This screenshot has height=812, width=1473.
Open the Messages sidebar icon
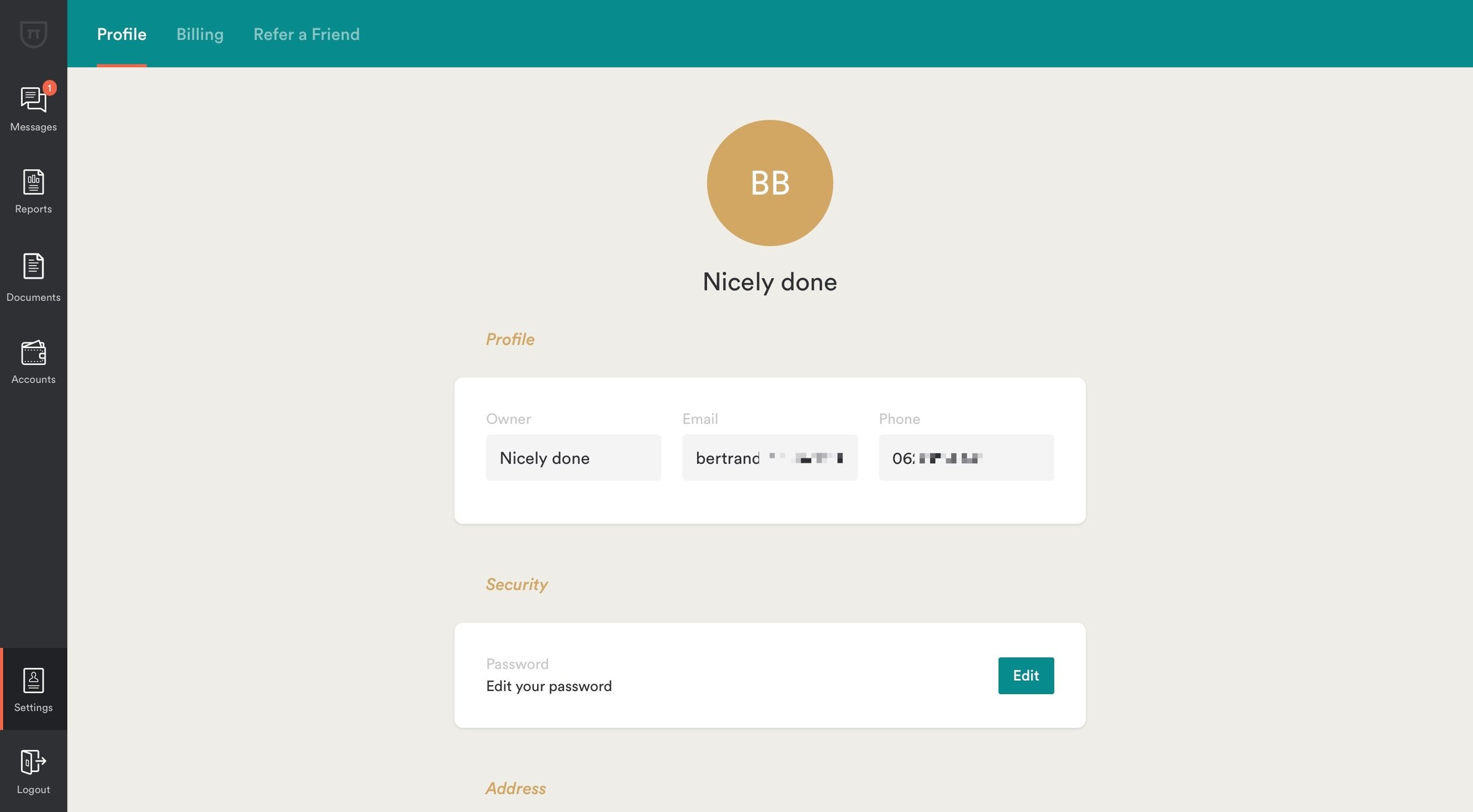point(33,100)
